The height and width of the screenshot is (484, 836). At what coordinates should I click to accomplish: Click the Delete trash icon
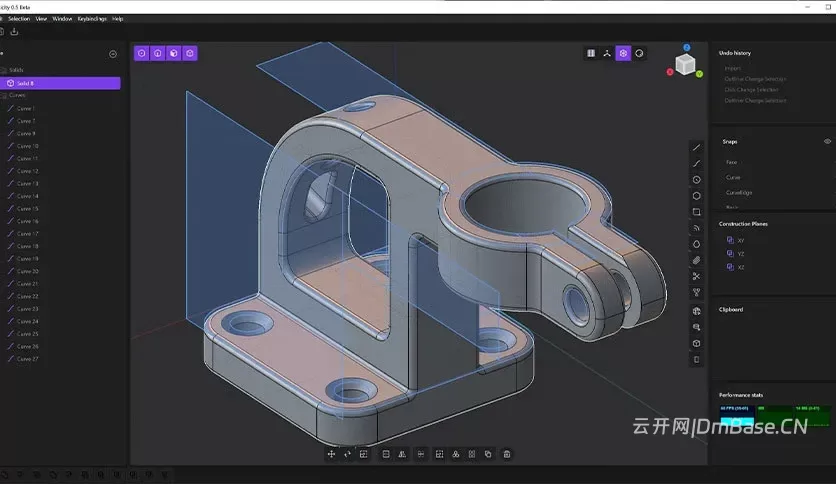(507, 454)
